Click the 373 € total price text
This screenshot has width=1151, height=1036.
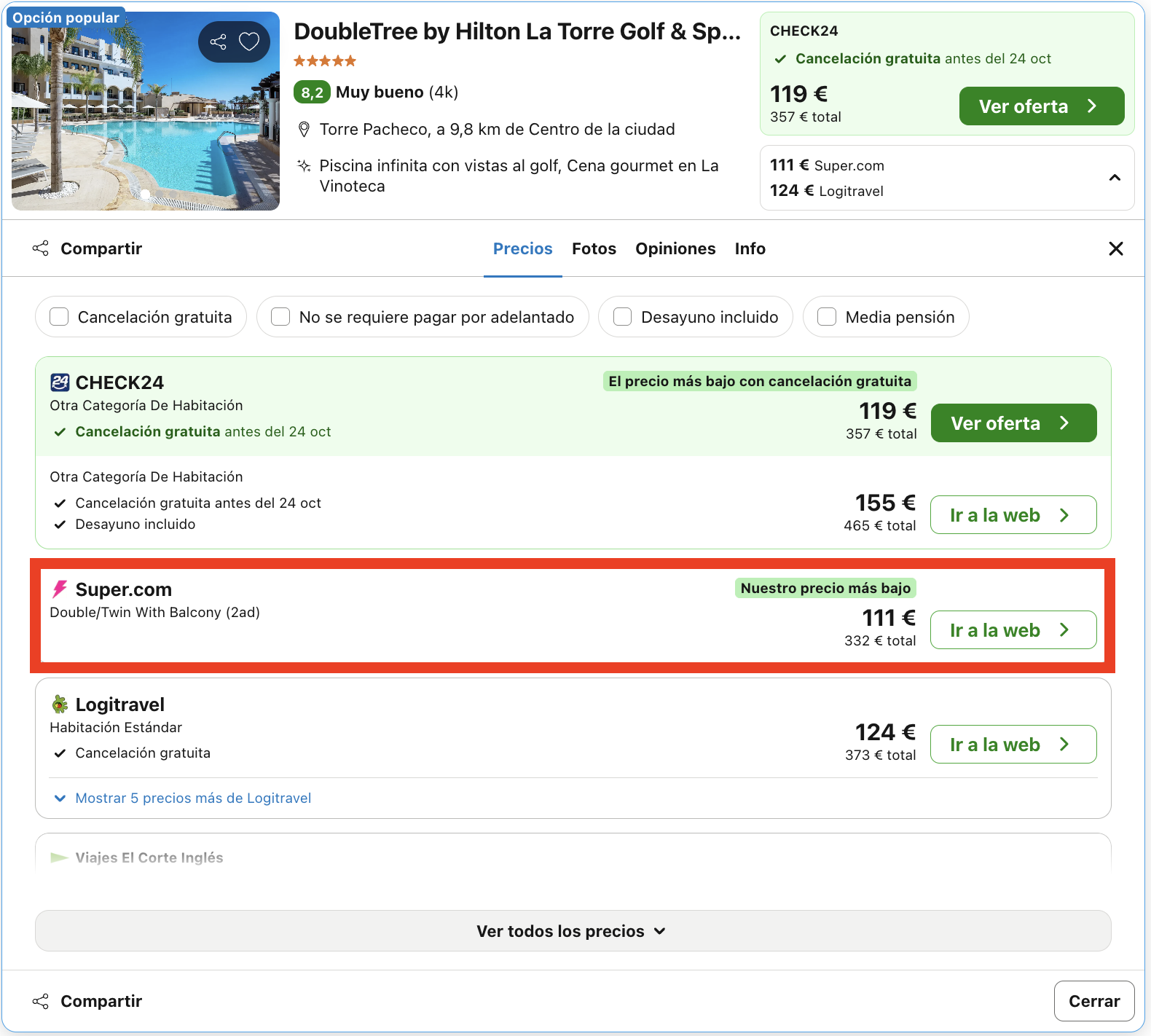tap(880, 756)
